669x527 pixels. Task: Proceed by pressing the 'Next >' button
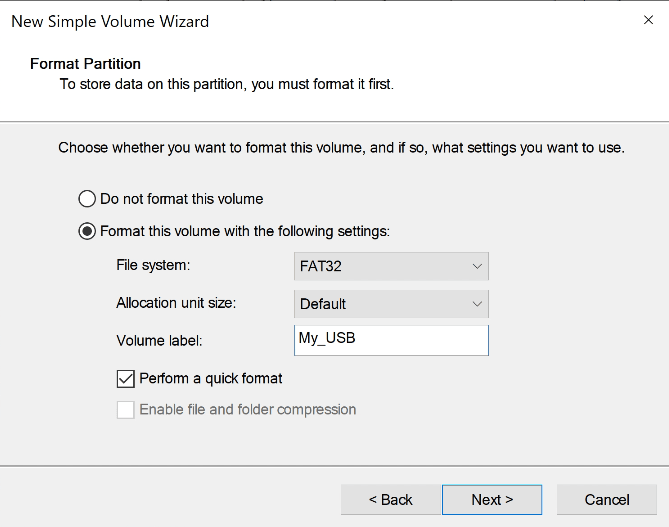492,500
